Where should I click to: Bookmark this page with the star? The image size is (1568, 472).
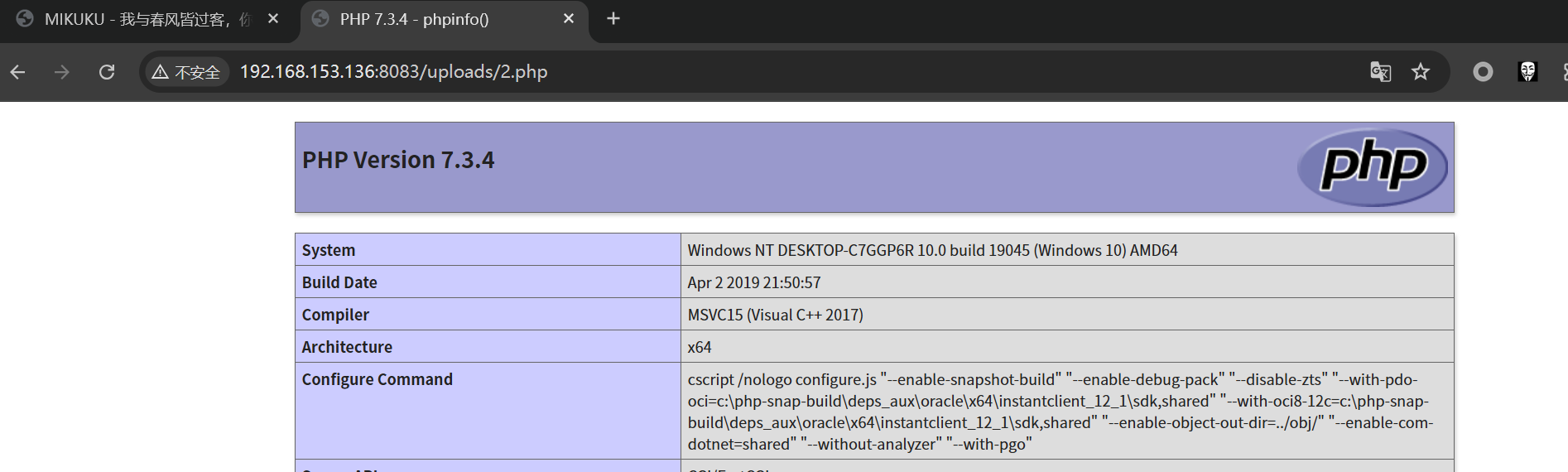tap(1421, 72)
